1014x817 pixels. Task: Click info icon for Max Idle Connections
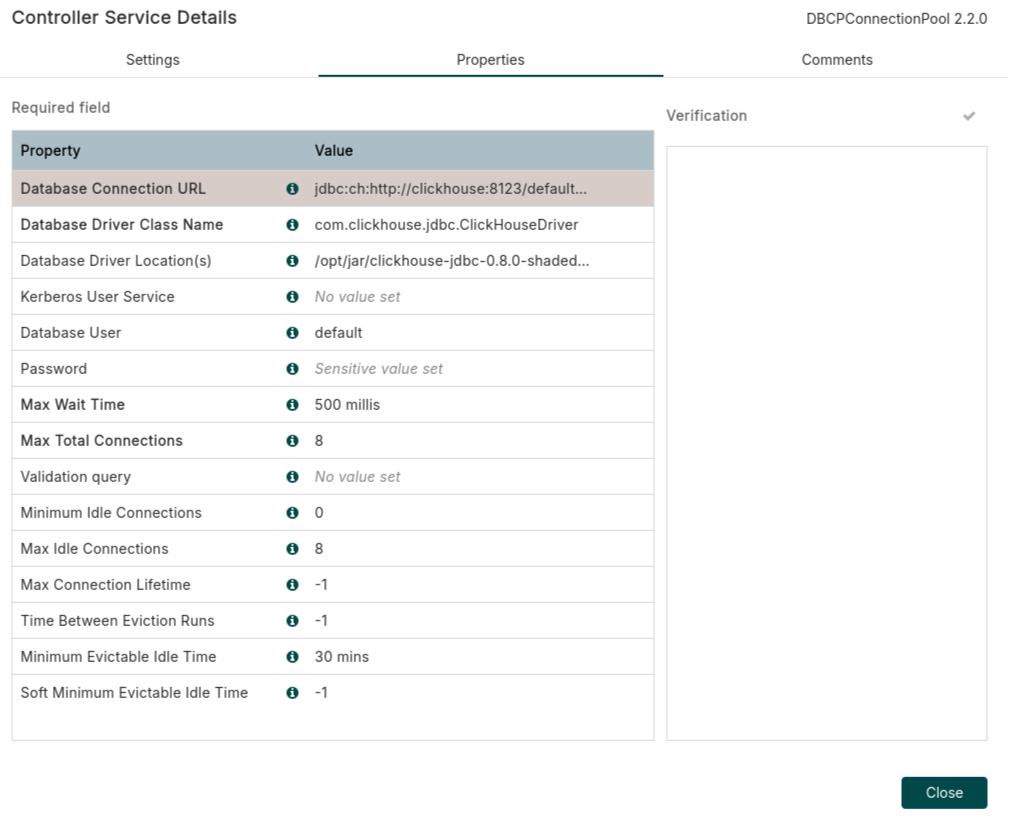pyautogui.click(x=292, y=549)
